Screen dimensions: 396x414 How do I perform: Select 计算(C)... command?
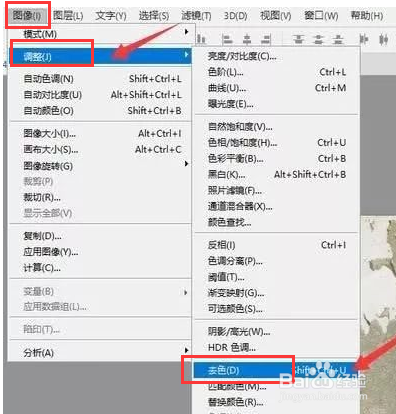tap(100, 267)
